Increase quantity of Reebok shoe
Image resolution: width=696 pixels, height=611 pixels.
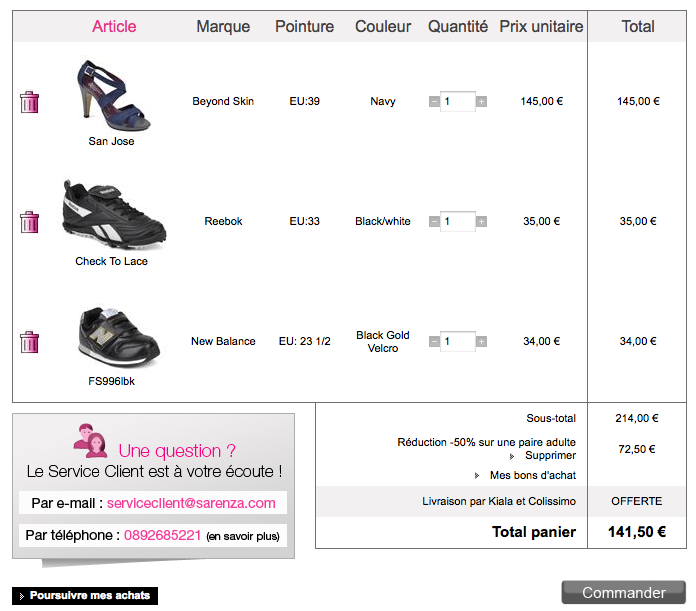481,221
